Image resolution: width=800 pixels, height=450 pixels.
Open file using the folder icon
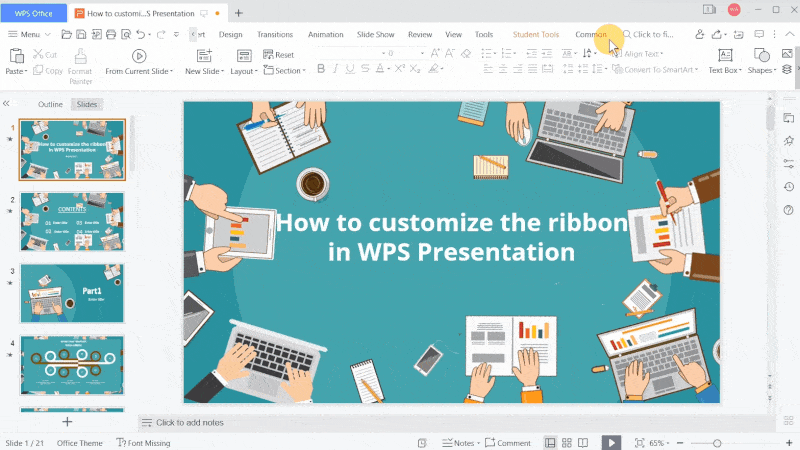click(x=66, y=34)
